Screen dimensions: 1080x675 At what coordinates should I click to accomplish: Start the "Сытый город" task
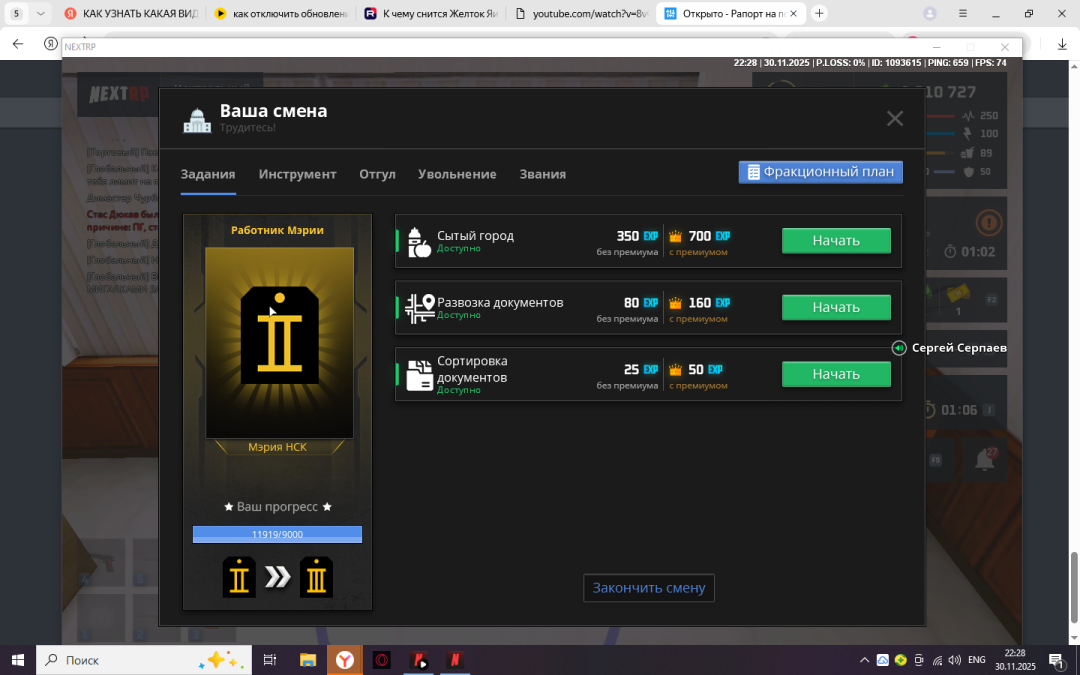coord(835,241)
